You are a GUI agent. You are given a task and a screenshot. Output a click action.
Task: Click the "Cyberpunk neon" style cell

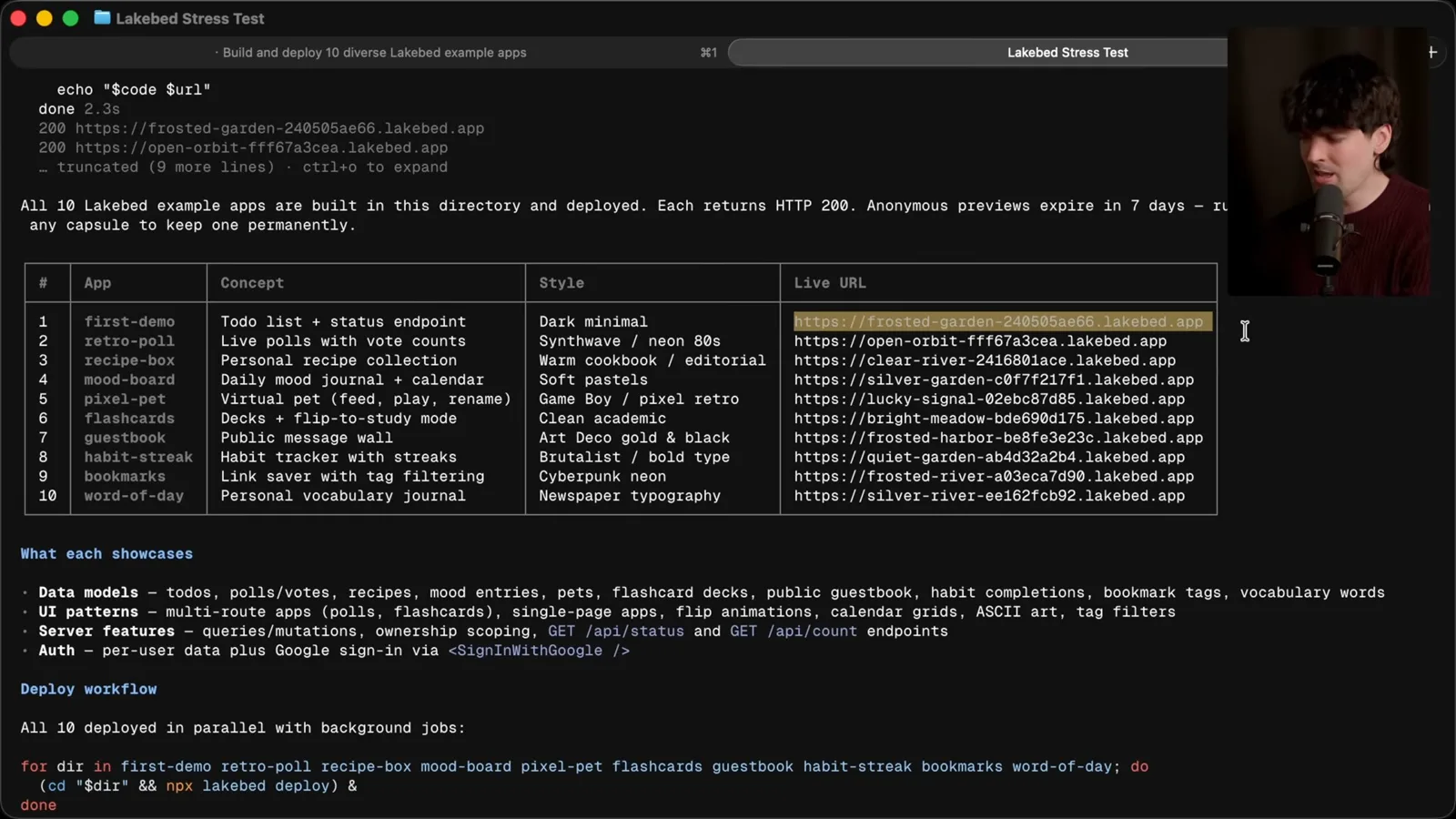[x=602, y=476]
